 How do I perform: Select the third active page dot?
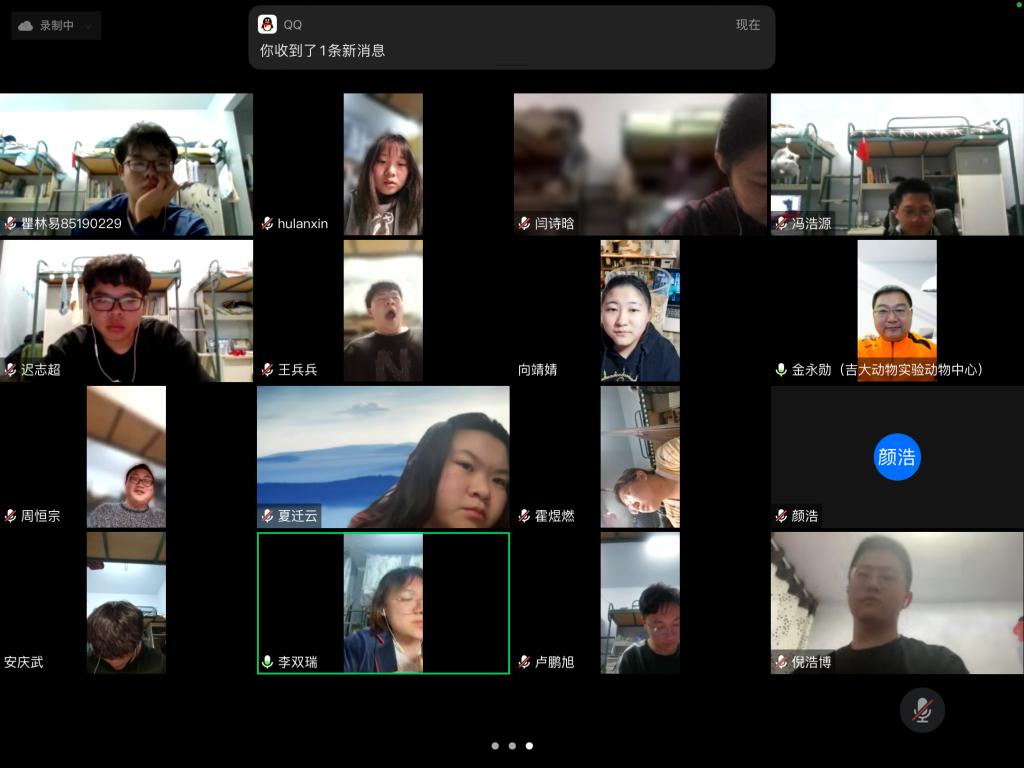pos(529,746)
